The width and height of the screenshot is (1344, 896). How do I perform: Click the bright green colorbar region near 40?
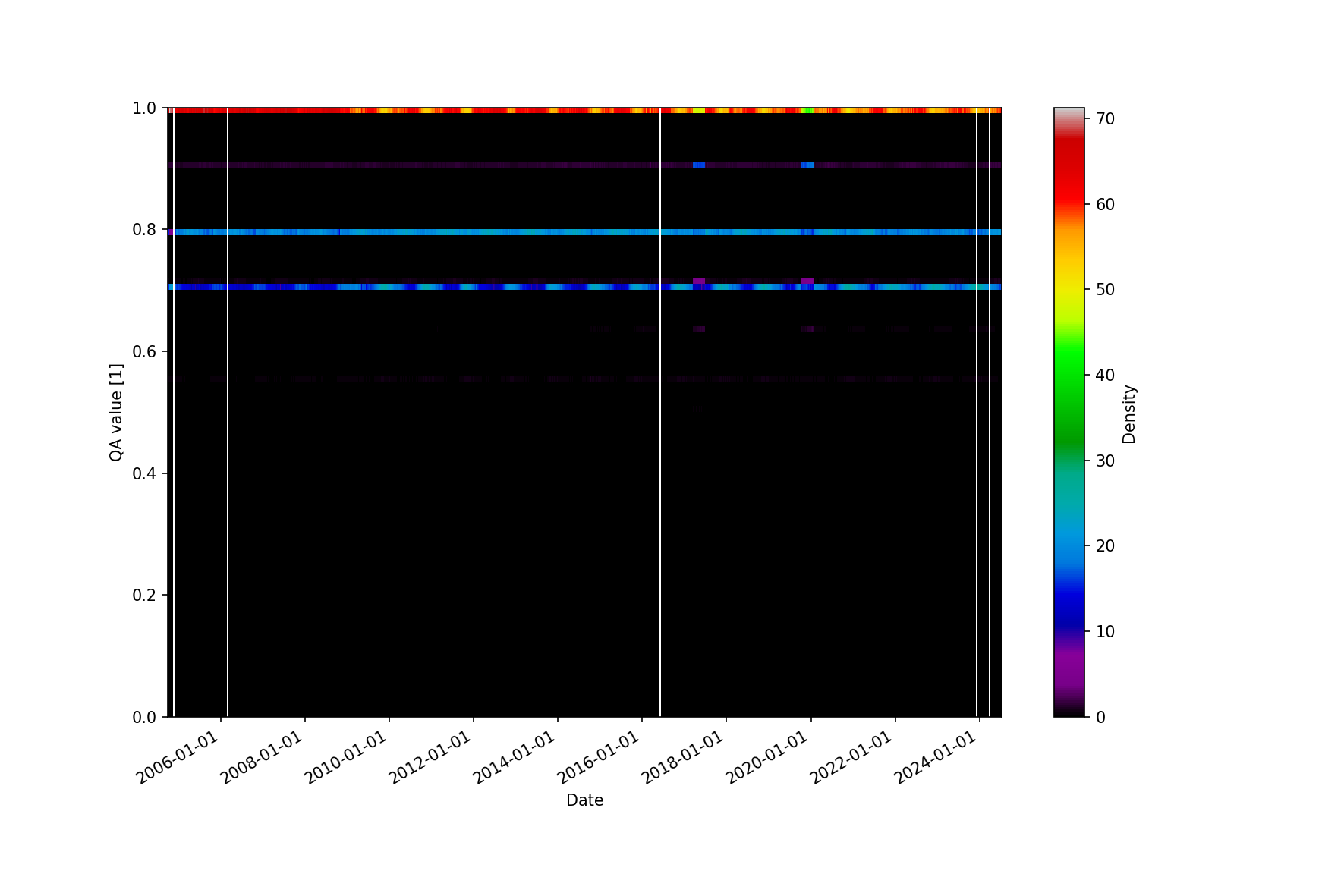[1069, 375]
